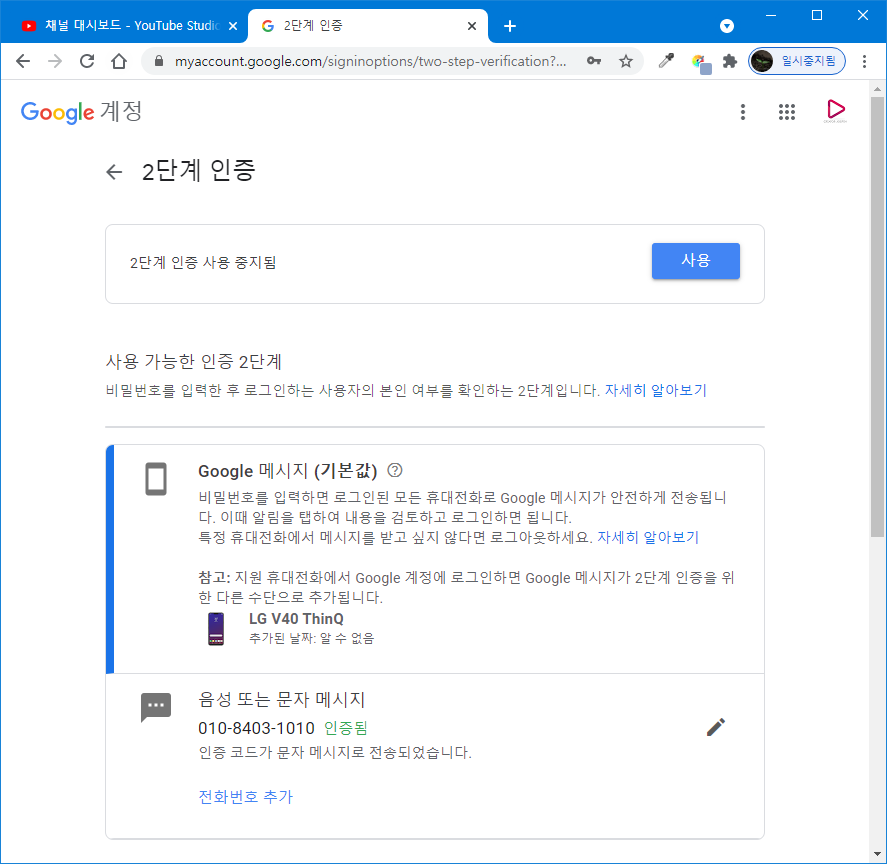Screen dimensions: 887x864
Task: Open the tab search dropdown arrow
Action: coord(727,26)
